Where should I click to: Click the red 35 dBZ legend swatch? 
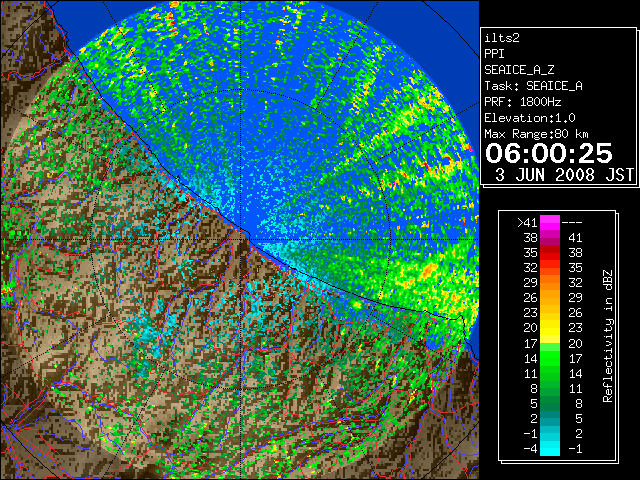point(550,253)
